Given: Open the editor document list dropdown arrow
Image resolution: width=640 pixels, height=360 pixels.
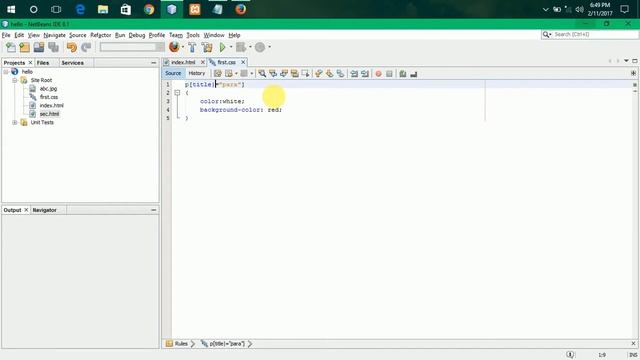Looking at the screenshot, I should 626,61.
